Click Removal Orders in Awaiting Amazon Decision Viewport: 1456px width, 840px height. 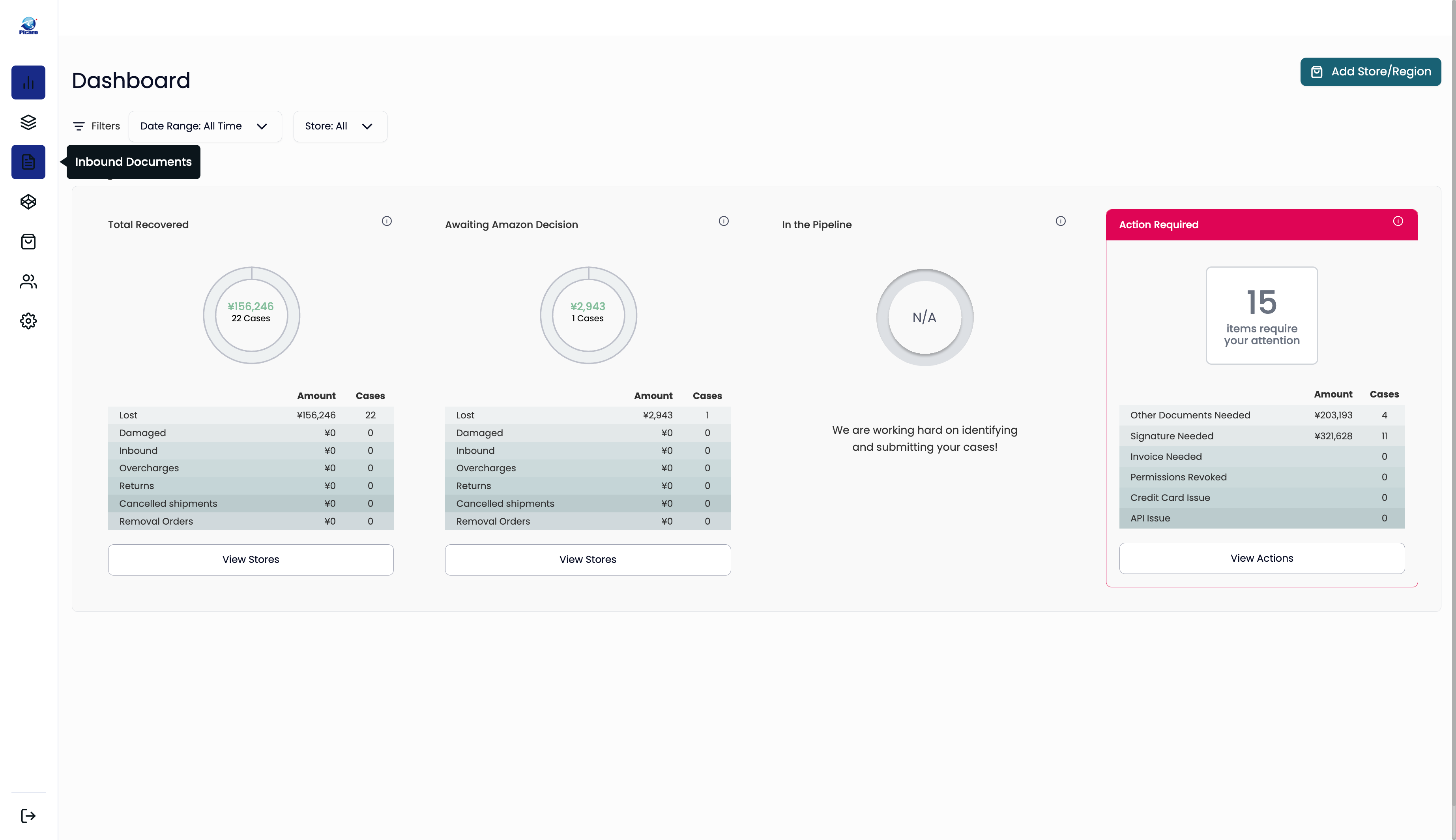(x=588, y=521)
